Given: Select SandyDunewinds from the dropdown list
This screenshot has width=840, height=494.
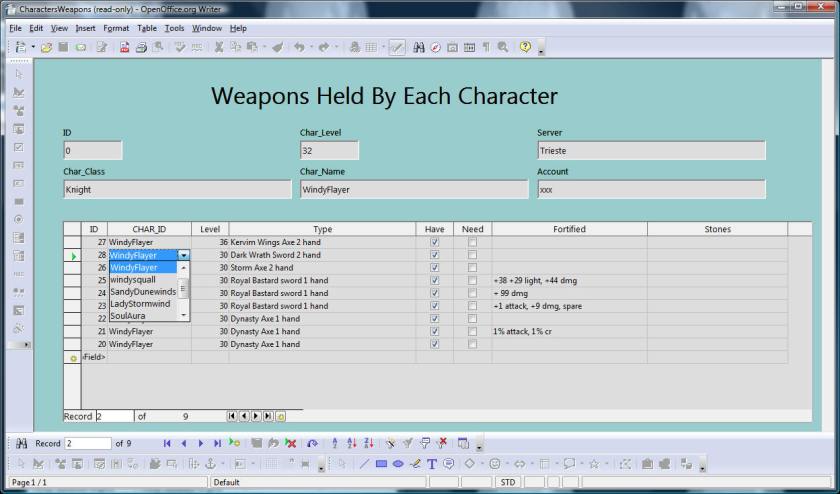Looking at the screenshot, I should click(x=143, y=292).
